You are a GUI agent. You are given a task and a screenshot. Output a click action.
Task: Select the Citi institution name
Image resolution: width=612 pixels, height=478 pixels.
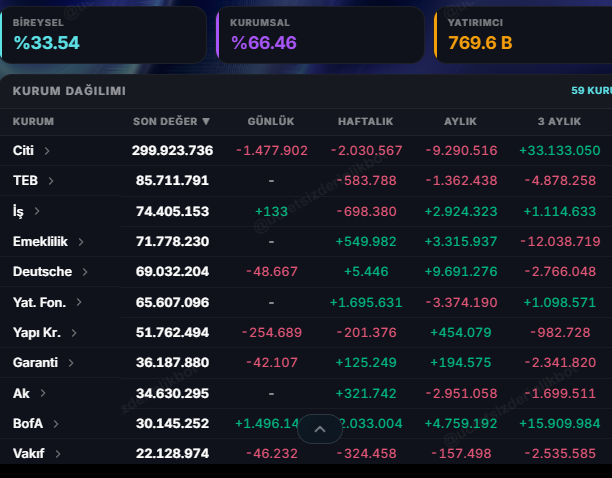tap(23, 151)
